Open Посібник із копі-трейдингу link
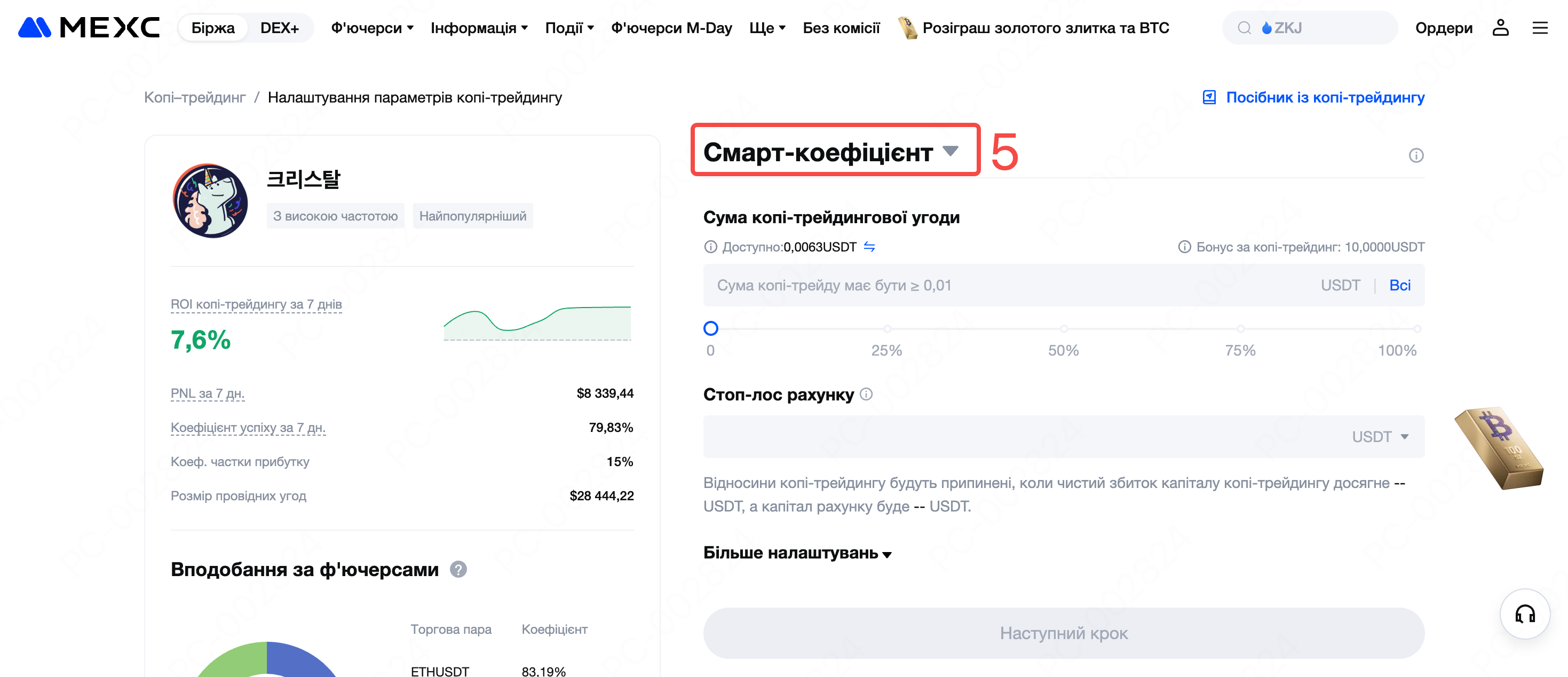This screenshot has height=677, width=1568. pyautogui.click(x=1325, y=97)
